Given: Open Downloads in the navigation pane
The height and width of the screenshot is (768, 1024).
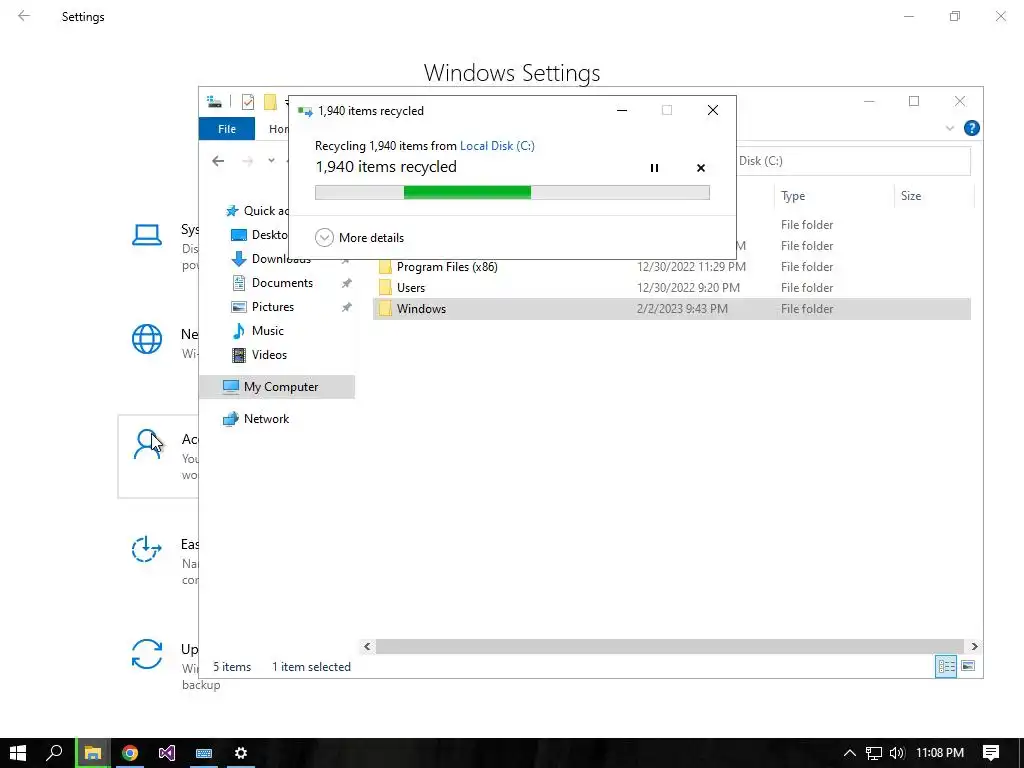Looking at the screenshot, I should click(272, 259).
